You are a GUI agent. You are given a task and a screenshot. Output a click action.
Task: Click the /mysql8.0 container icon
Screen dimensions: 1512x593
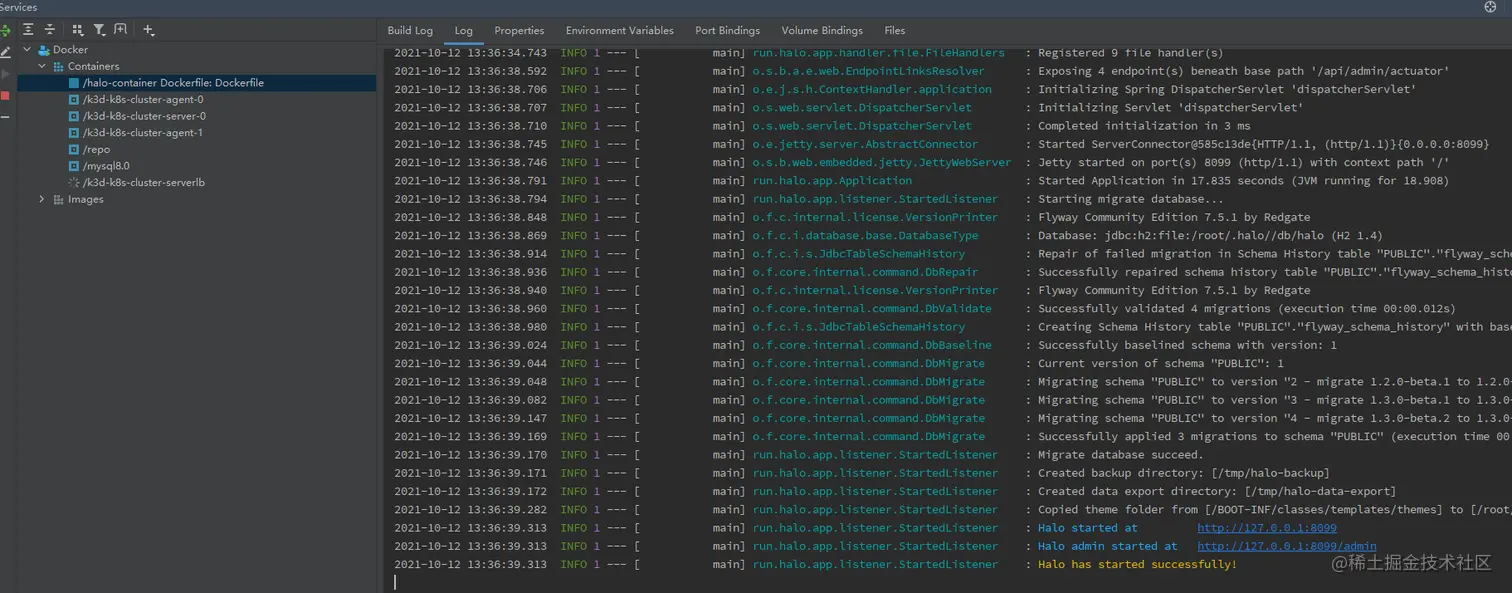click(73, 166)
